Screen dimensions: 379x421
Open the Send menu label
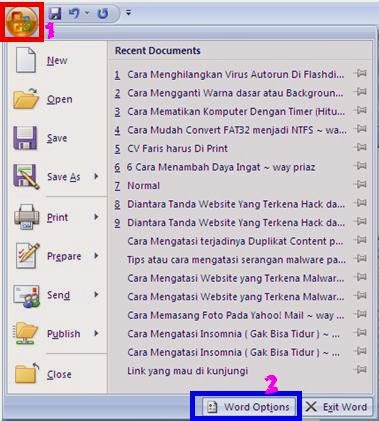tap(59, 295)
